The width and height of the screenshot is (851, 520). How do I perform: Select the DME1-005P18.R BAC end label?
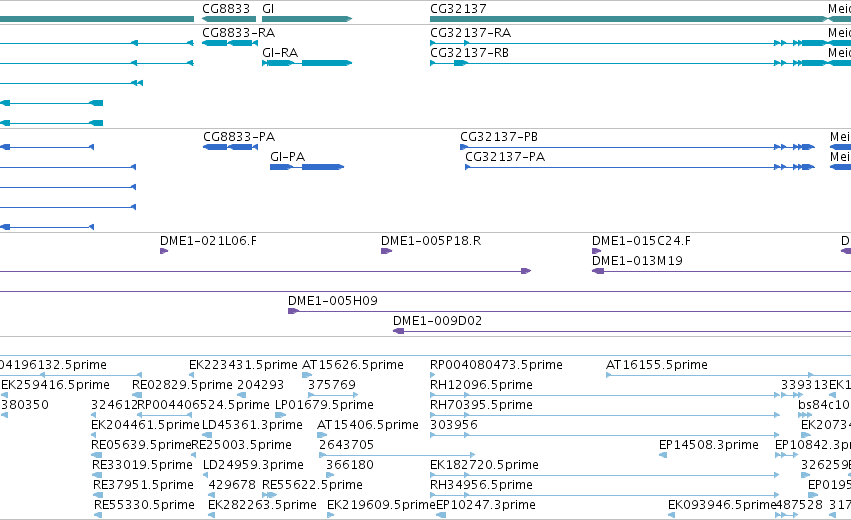[x=431, y=240]
